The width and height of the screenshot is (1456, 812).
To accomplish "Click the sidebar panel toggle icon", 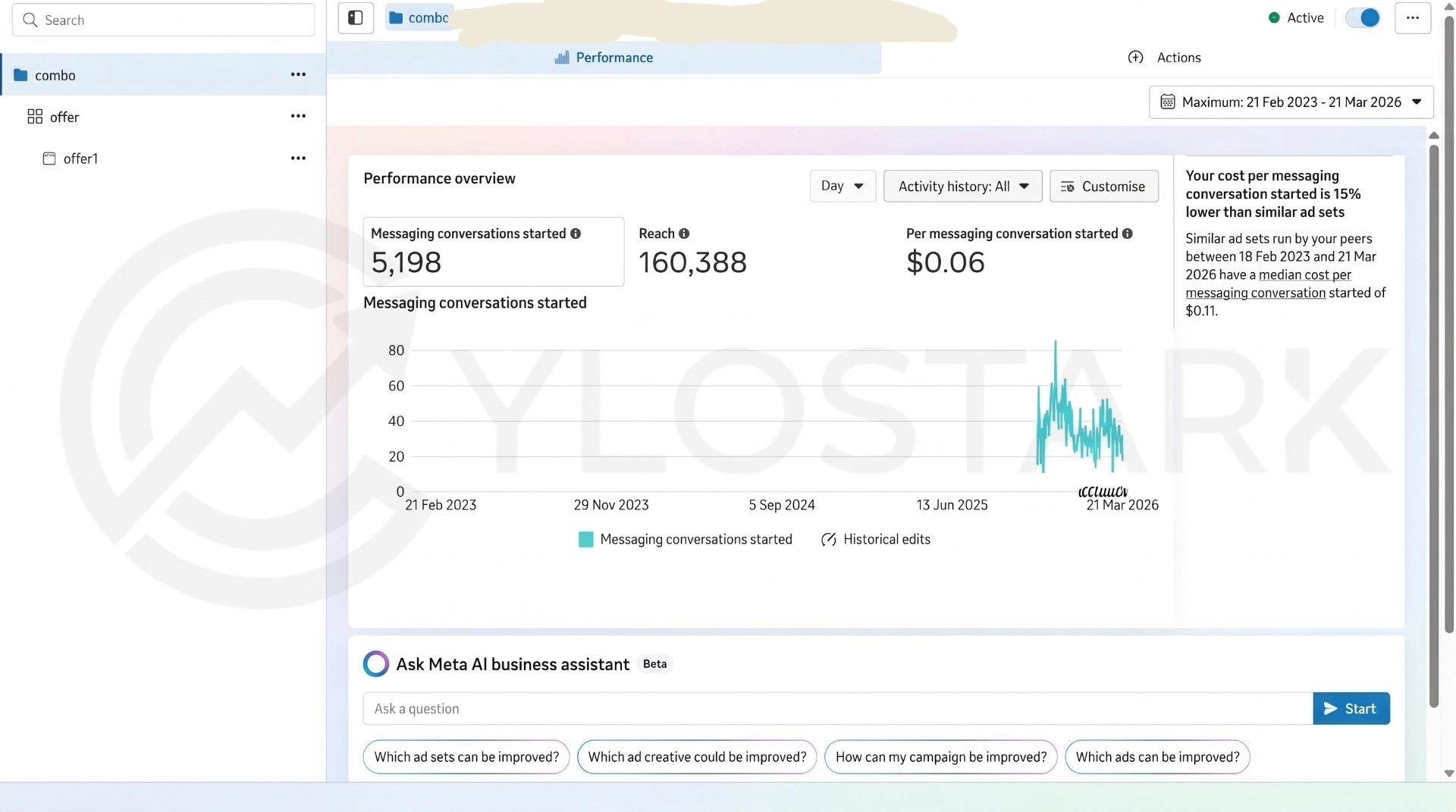I will pos(355,17).
